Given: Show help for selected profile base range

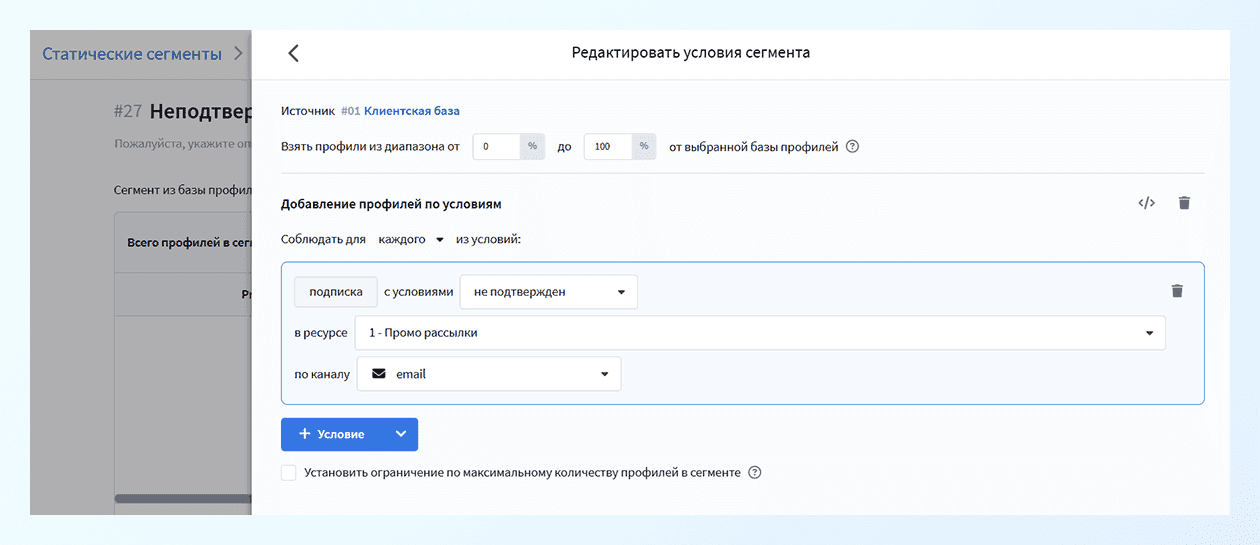Looking at the screenshot, I should pyautogui.click(x=853, y=147).
